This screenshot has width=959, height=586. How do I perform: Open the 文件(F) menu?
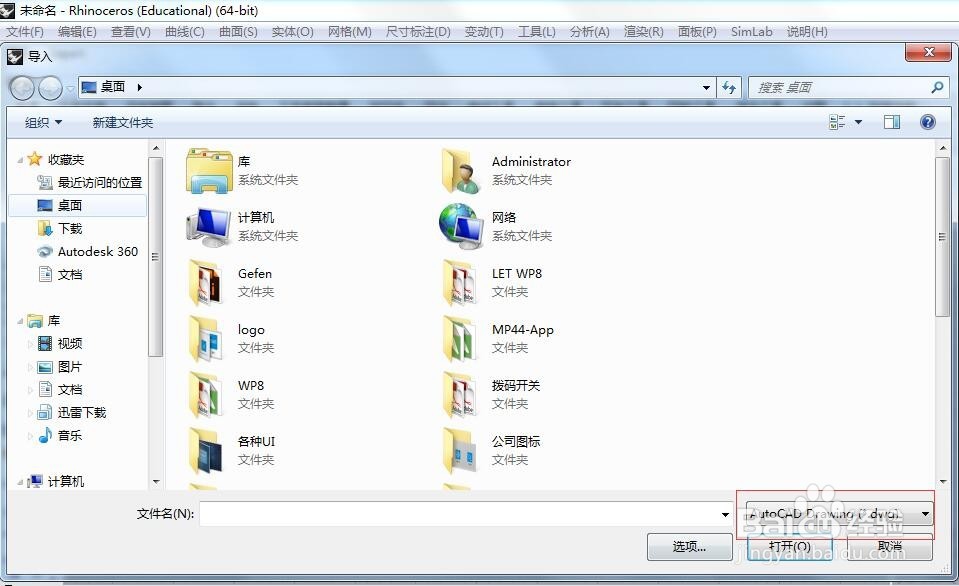tap(25, 32)
